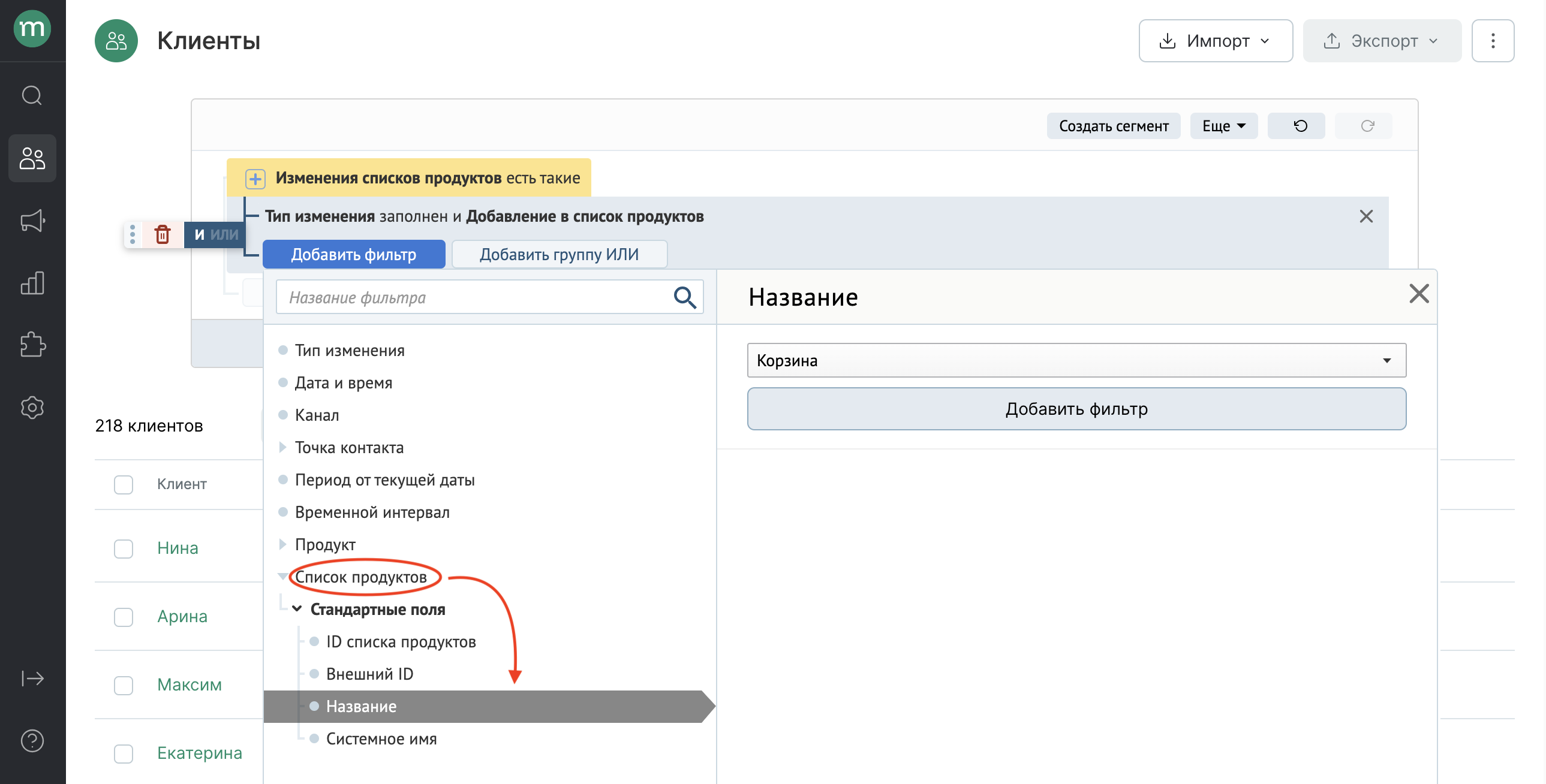Expand the sidebar with the arrow icon
The image size is (1546, 784).
(x=32, y=679)
